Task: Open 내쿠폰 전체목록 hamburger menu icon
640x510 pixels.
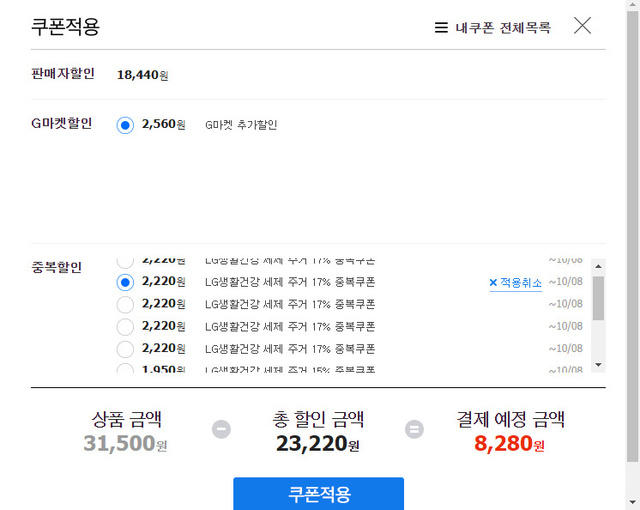Action: pyautogui.click(x=441, y=28)
